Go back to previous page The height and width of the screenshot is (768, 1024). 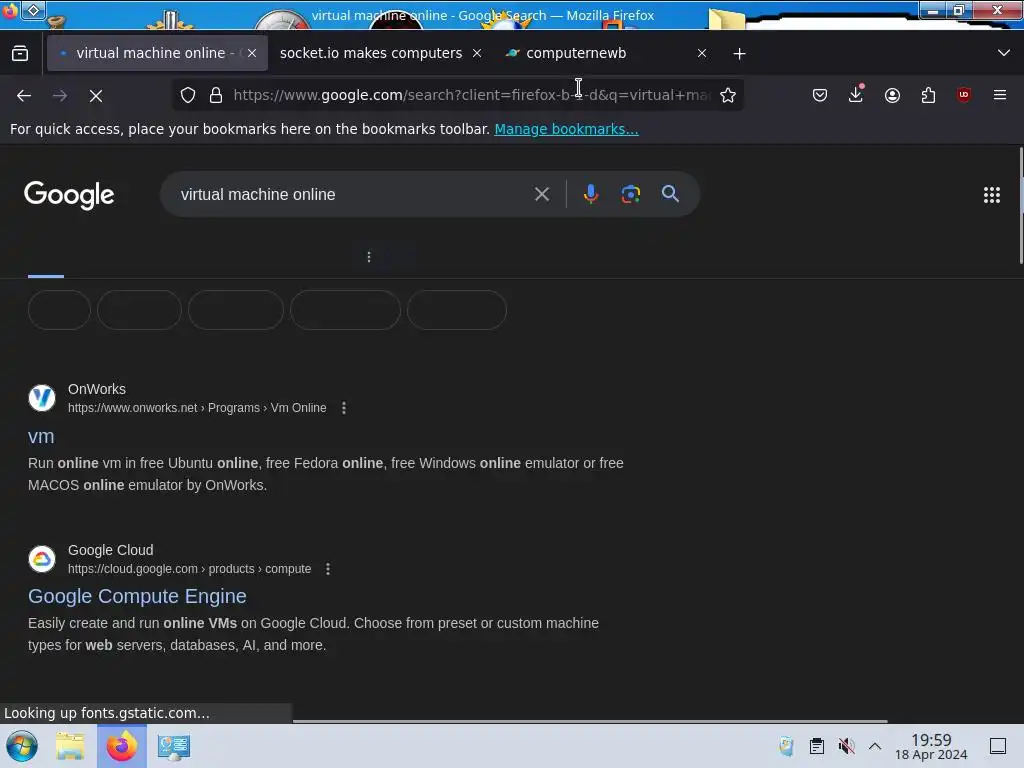(24, 95)
